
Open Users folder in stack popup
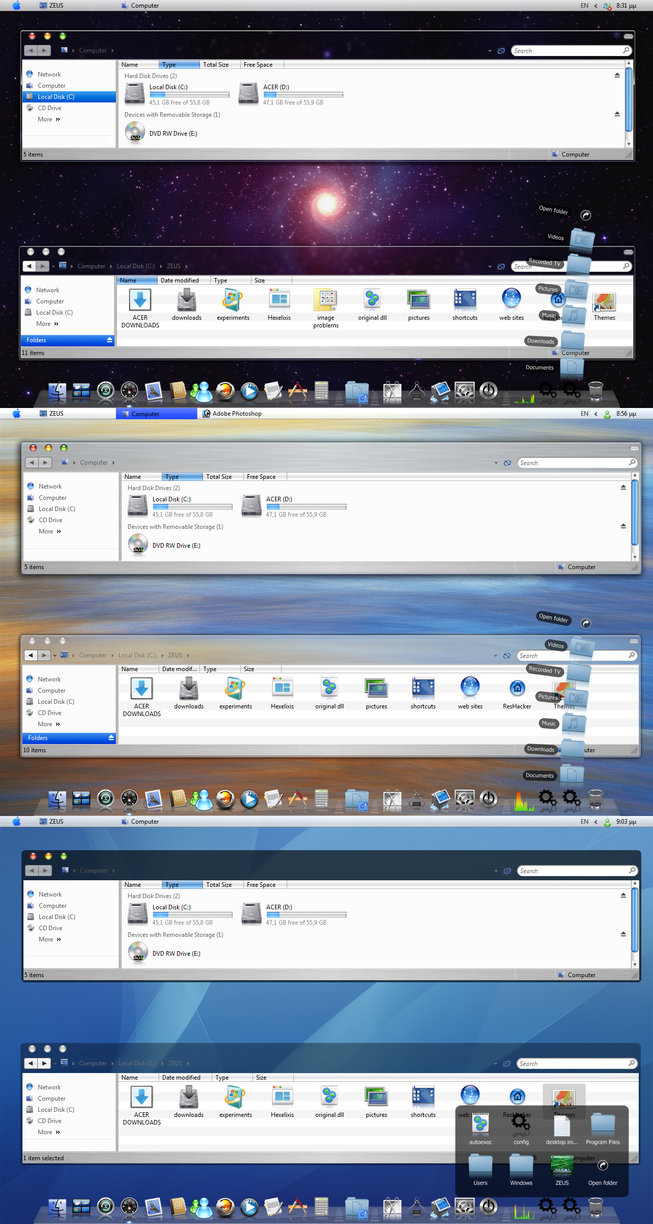pyautogui.click(x=480, y=1168)
